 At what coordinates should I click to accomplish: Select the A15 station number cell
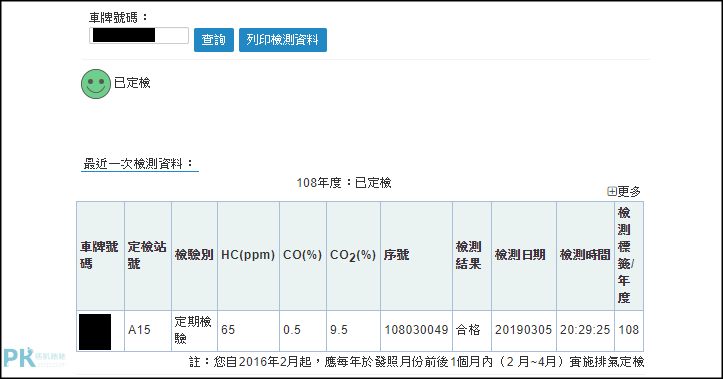click(x=148, y=331)
